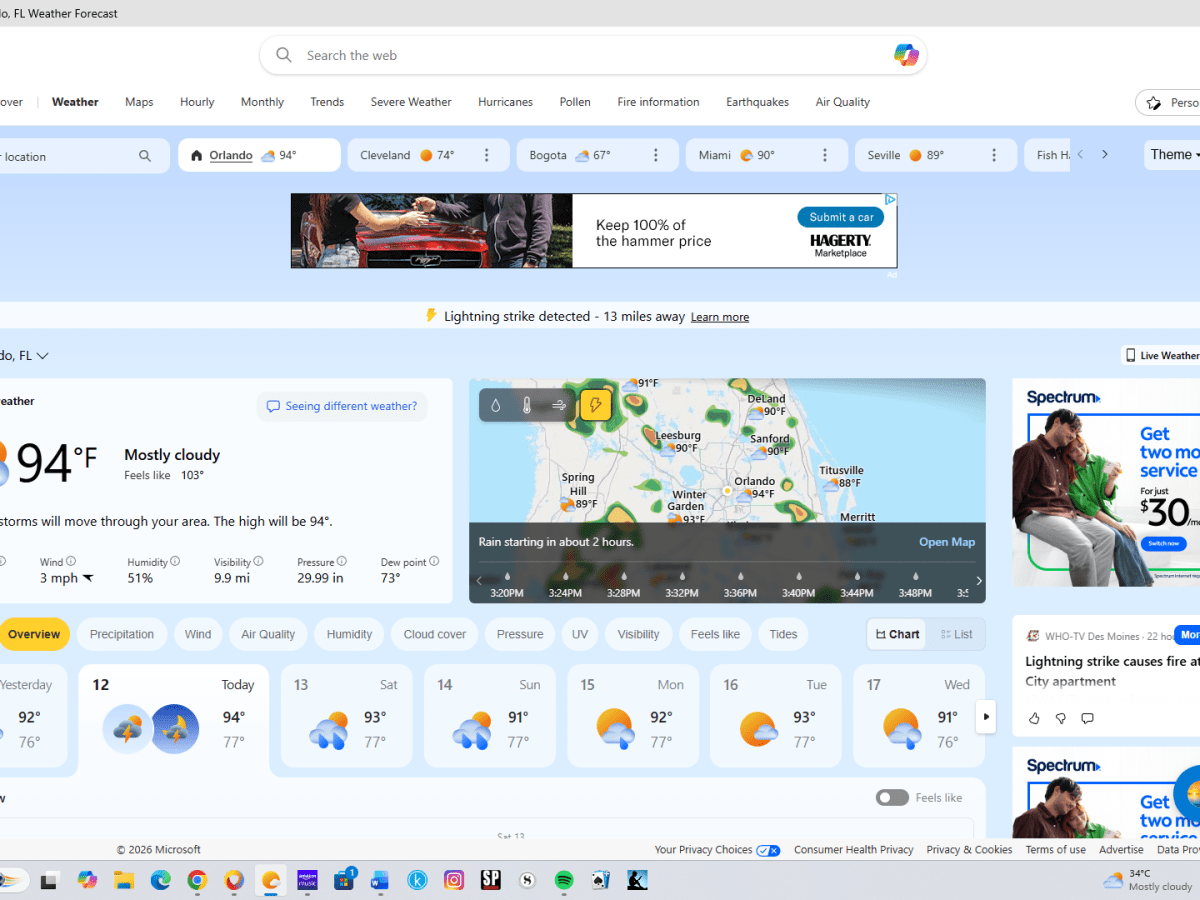Open the Hourly tab
Screen dimensions: 1200x900
[x=197, y=102]
